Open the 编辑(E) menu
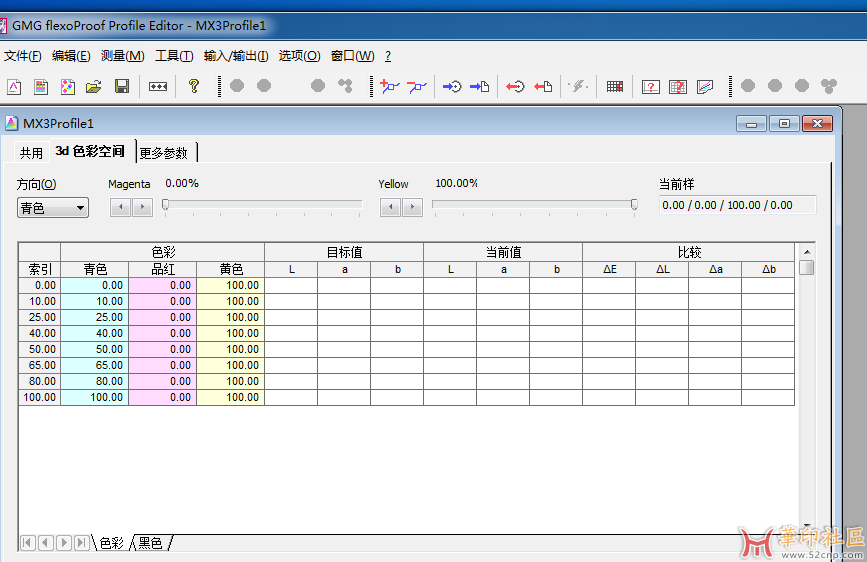Image resolution: width=867 pixels, height=562 pixels. click(71, 56)
